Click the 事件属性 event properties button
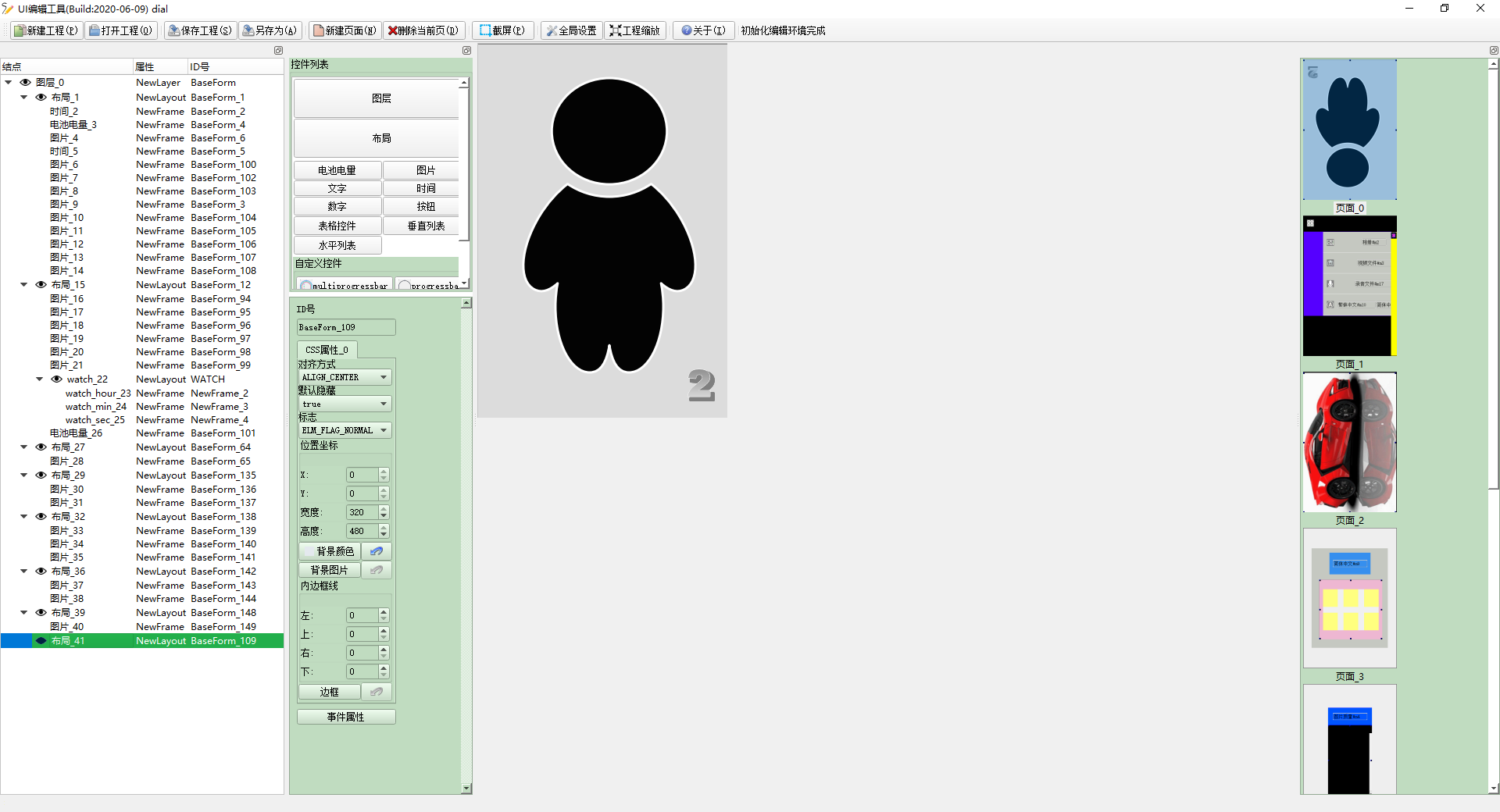Image resolution: width=1500 pixels, height=812 pixels. (345, 717)
